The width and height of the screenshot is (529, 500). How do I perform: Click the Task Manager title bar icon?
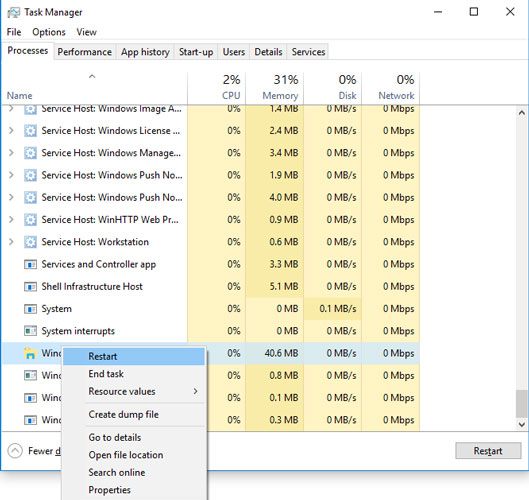point(13,12)
